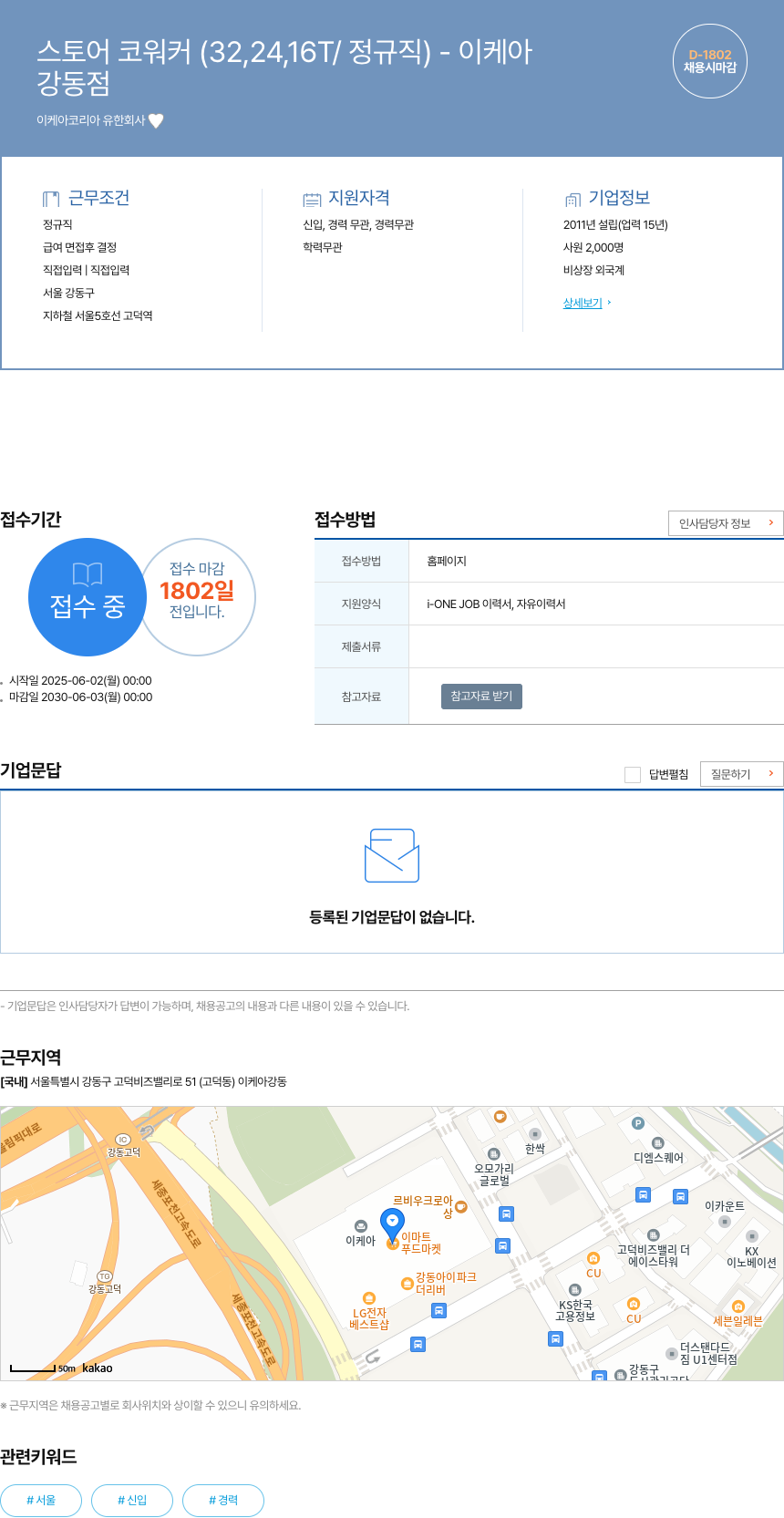Click the 디엠스퀘어 building marker on map
The height and width of the screenshot is (1518, 784).
click(x=657, y=1143)
